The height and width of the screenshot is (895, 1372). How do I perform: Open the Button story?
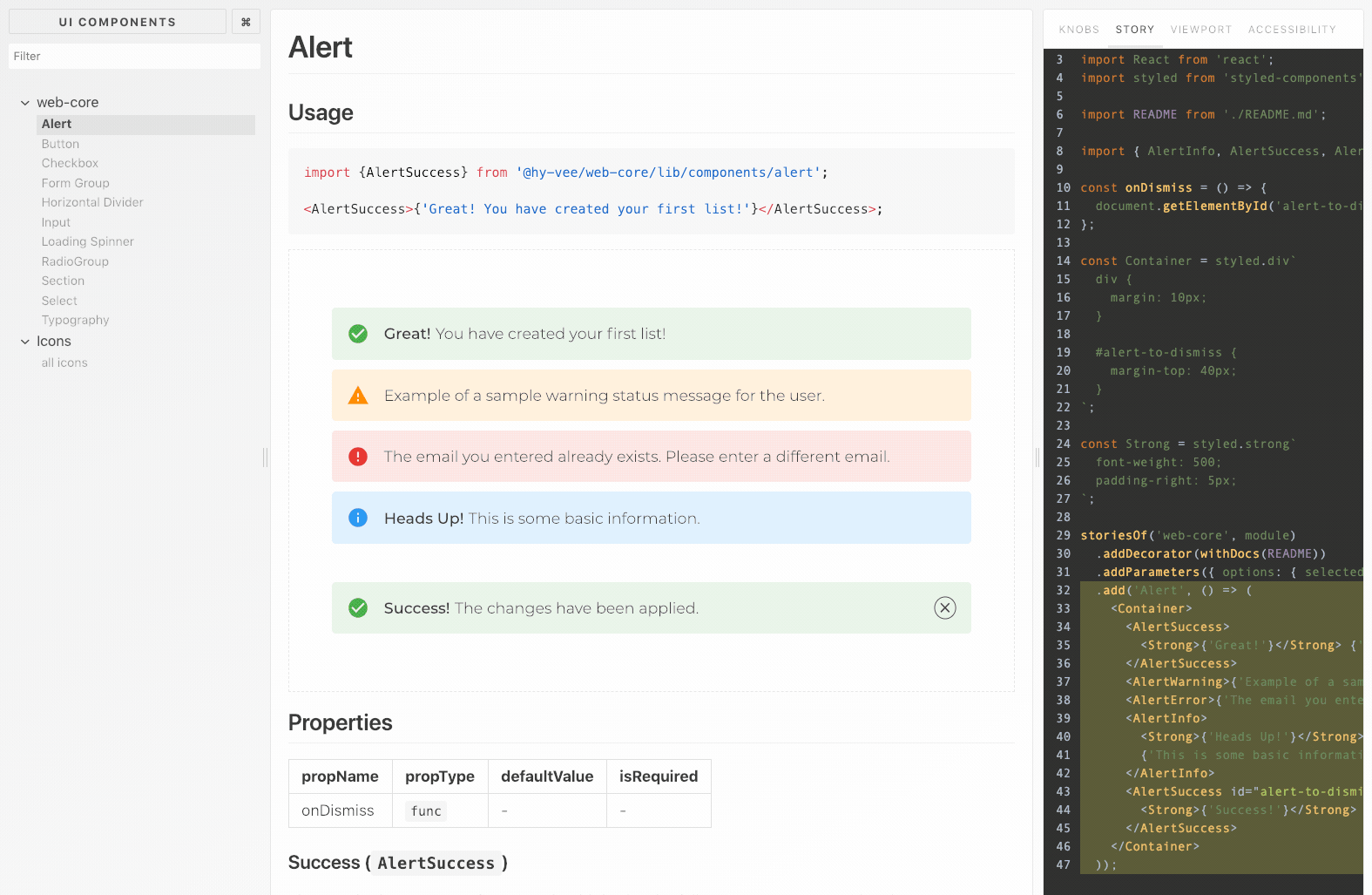tap(60, 144)
